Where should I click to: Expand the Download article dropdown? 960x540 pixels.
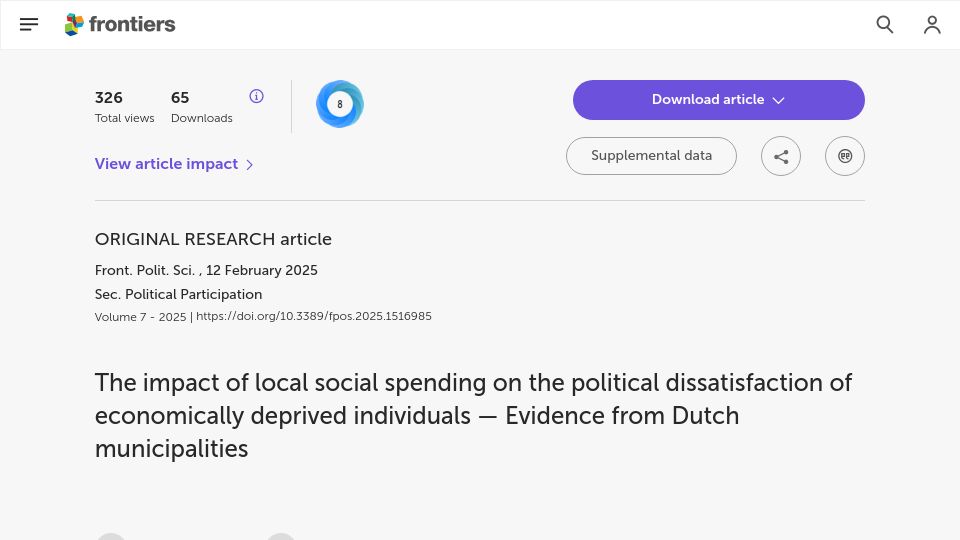(719, 100)
